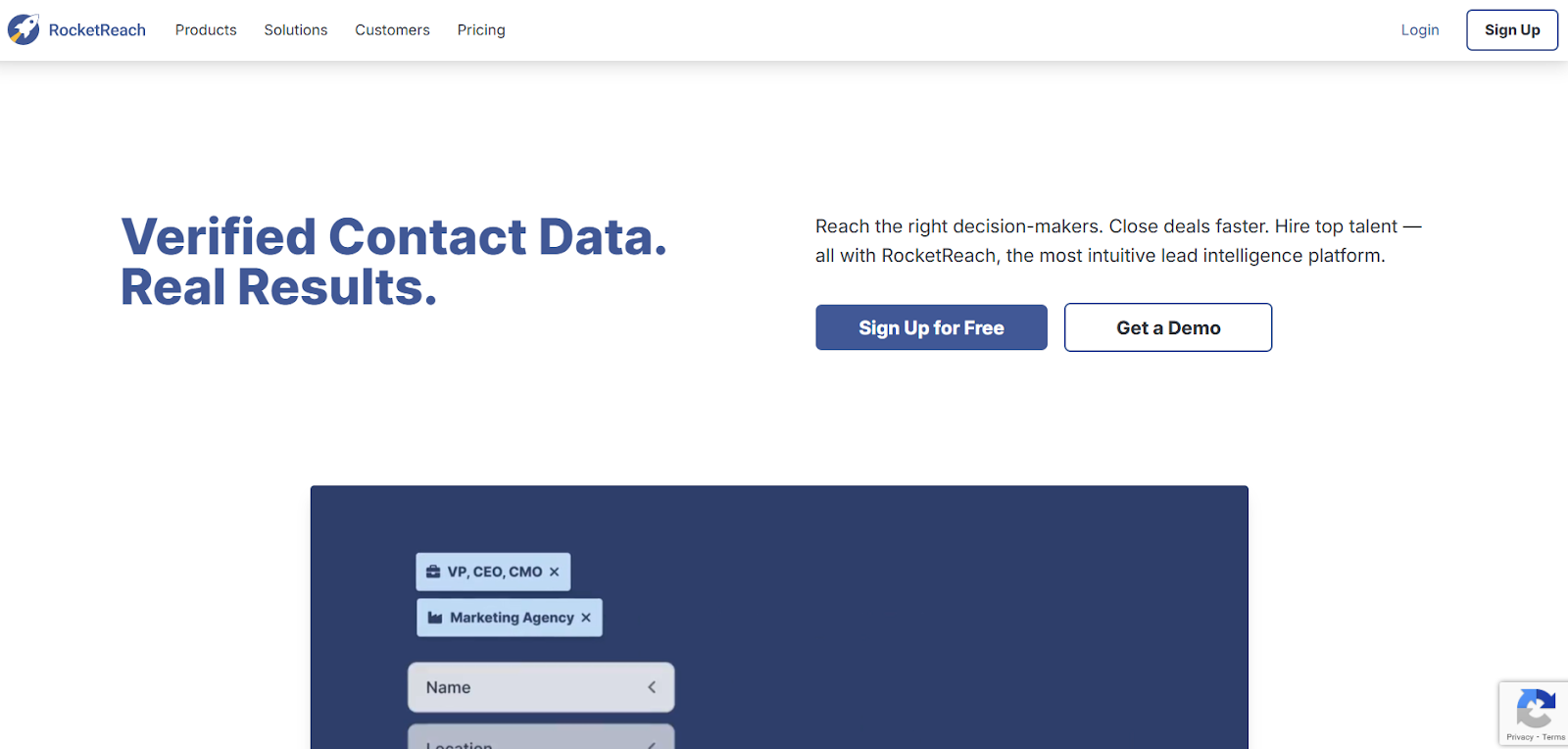Click the Terms link under the reCAPTCHA badge
Image resolution: width=1568 pixels, height=749 pixels.
[x=1554, y=738]
